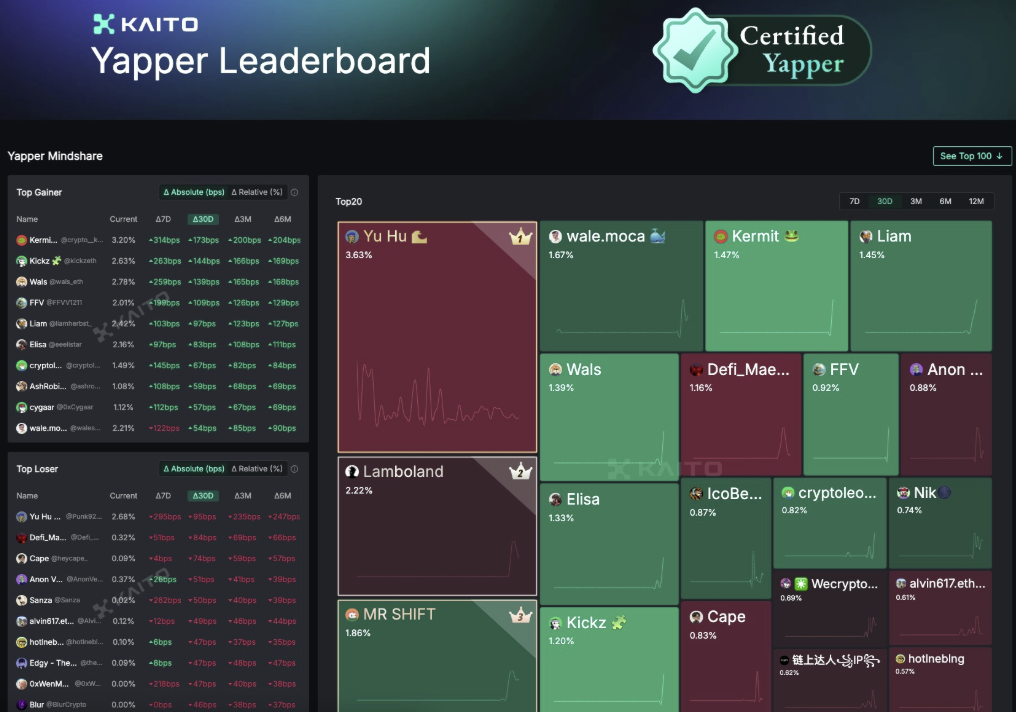Click Yu Hu's avatar in the Top20 treemap
Screen dimensions: 1016x712
tap(352, 236)
